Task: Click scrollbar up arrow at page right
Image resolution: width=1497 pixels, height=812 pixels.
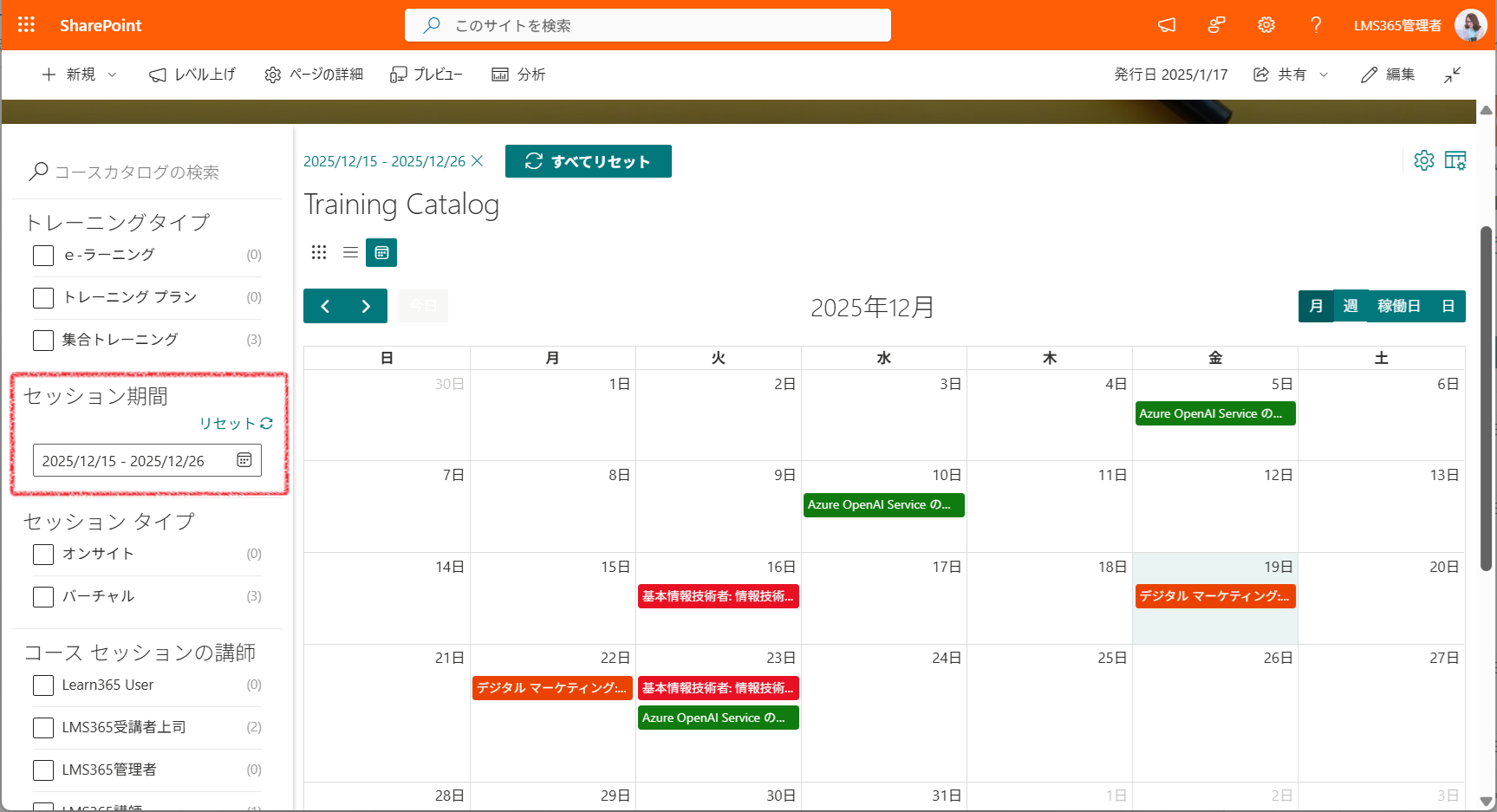Action: point(1486,110)
